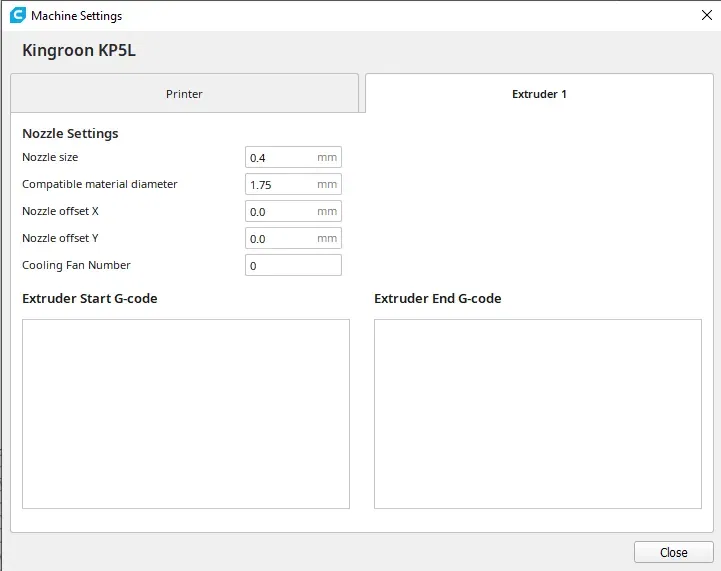Click the Nozzle size input field
The width and height of the screenshot is (721, 571).
(x=293, y=157)
